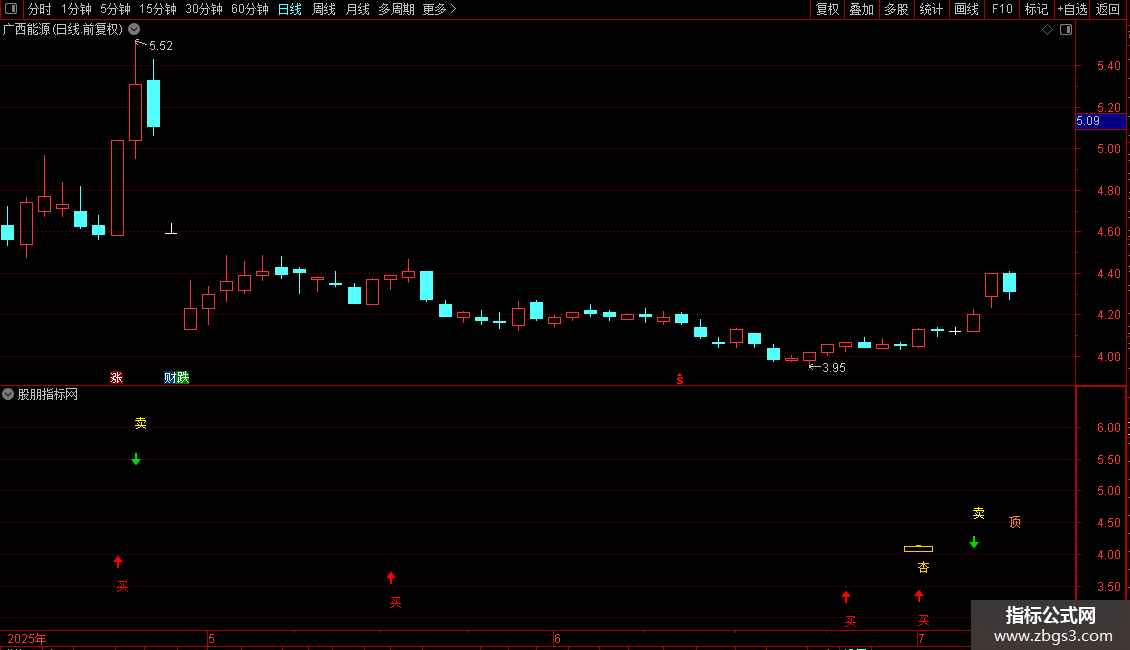Image resolution: width=1130 pixels, height=650 pixels.
Task: Select the 15分钟 period tab
Action: 158,9
